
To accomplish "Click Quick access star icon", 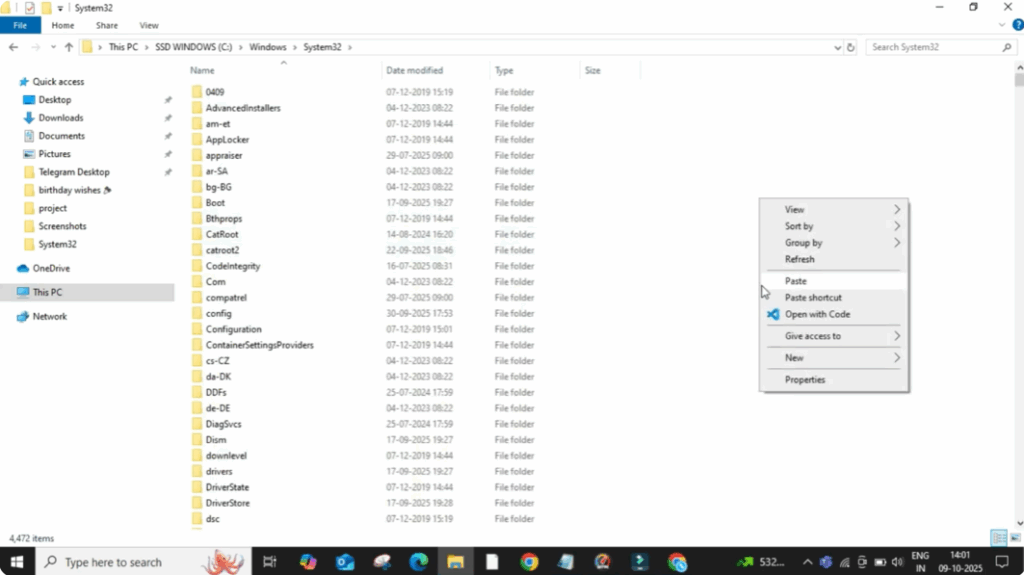I will pyautogui.click(x=24, y=82).
